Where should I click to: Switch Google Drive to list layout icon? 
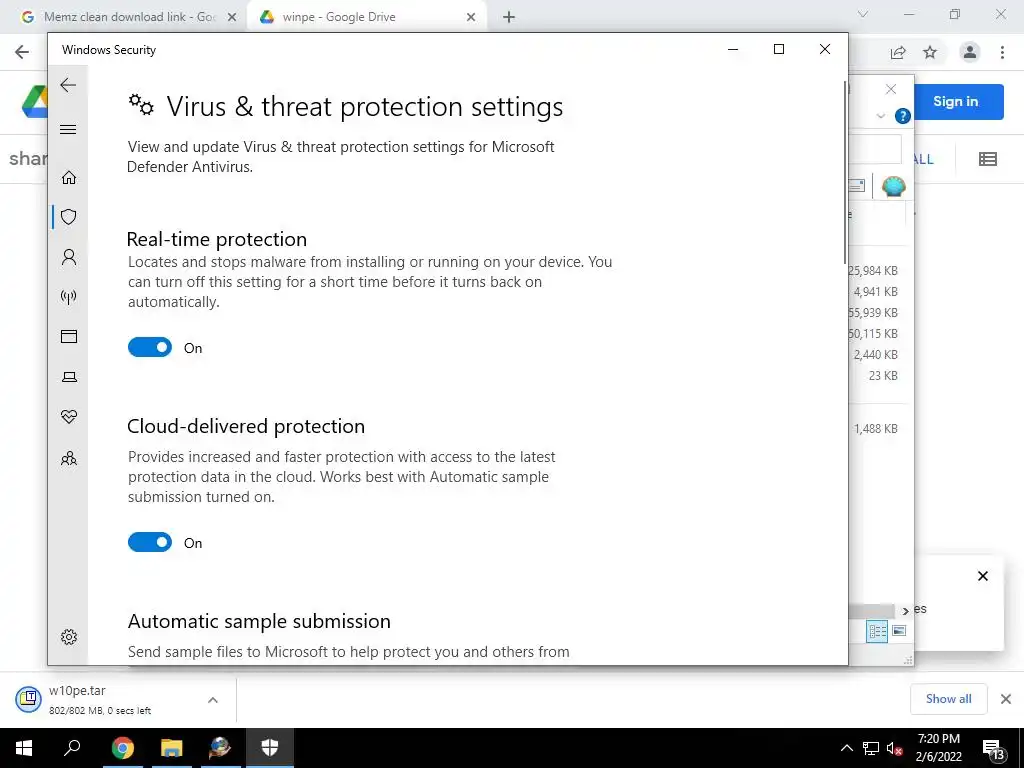coord(987,159)
